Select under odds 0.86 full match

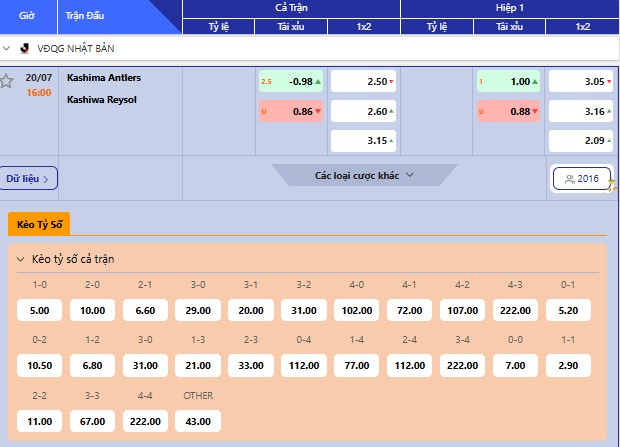click(x=291, y=112)
